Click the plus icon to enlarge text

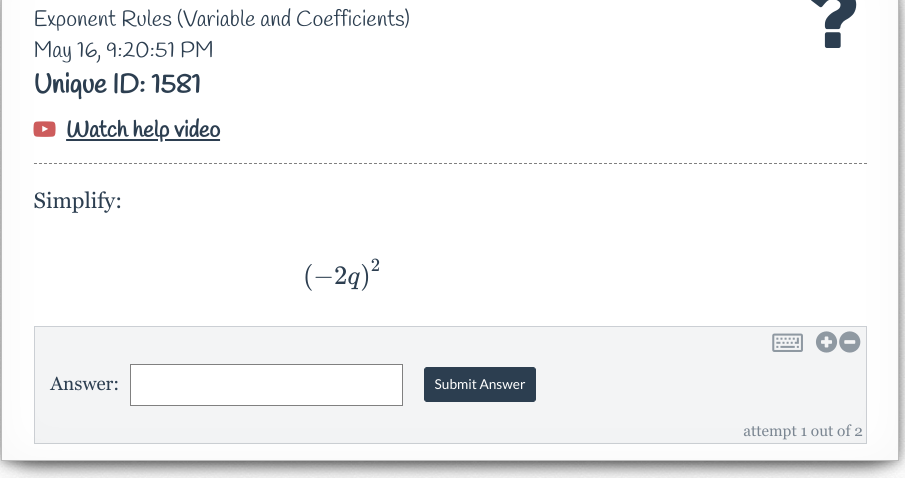coord(826,342)
